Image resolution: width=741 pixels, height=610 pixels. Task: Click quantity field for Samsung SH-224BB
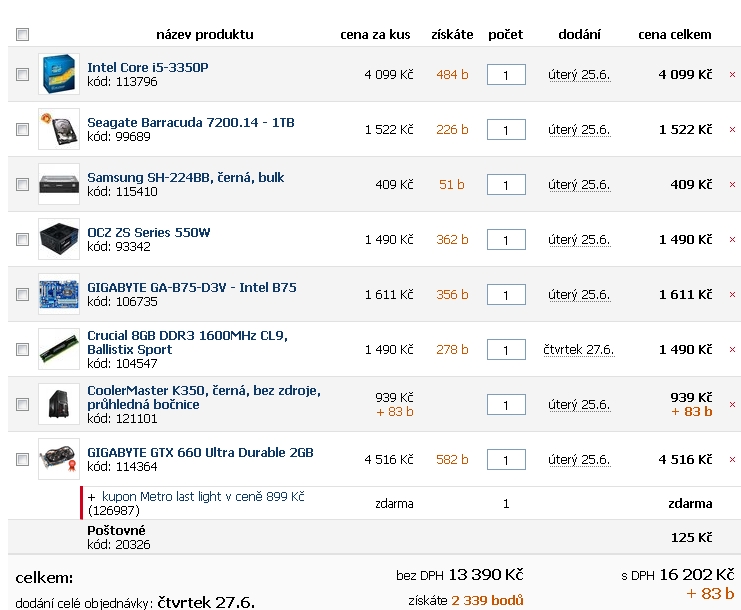point(506,184)
